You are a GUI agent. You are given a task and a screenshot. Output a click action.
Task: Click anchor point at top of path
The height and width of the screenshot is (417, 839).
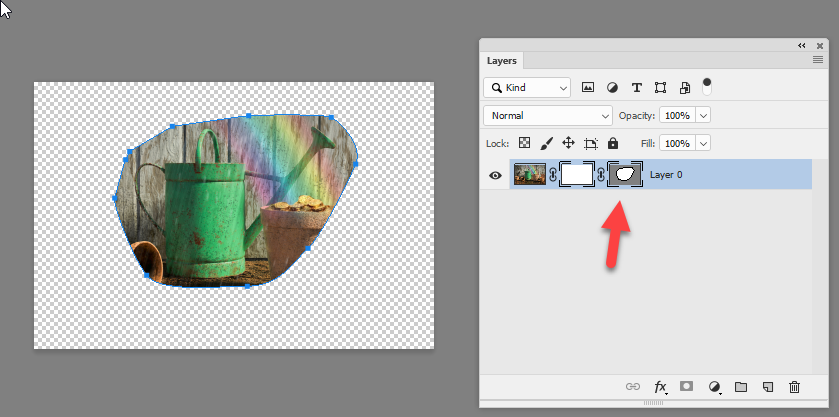click(248, 116)
